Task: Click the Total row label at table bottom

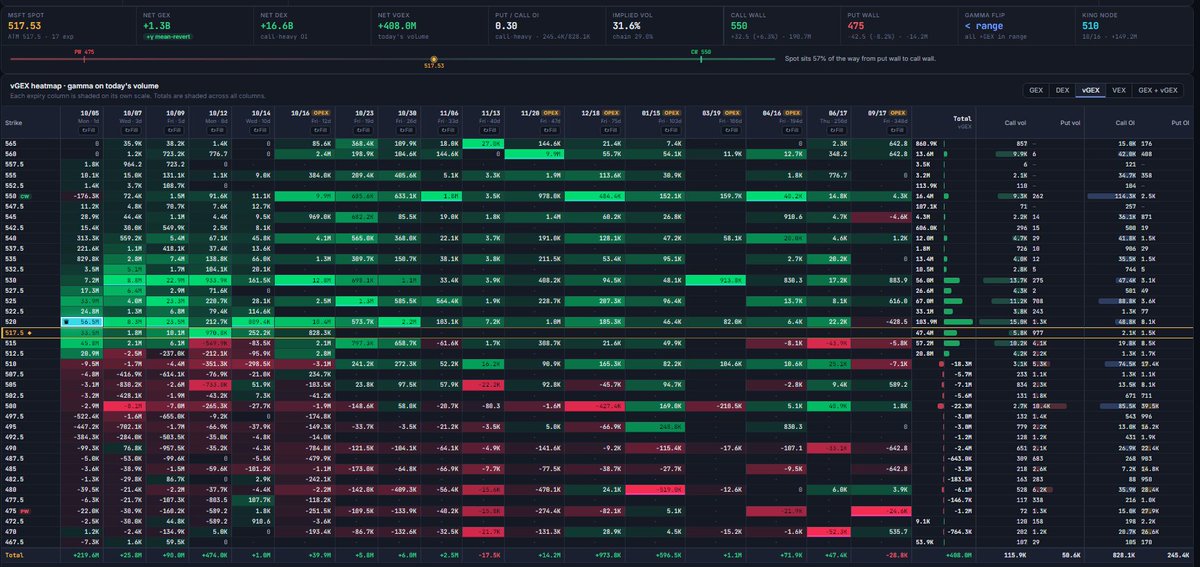Action: [13, 553]
